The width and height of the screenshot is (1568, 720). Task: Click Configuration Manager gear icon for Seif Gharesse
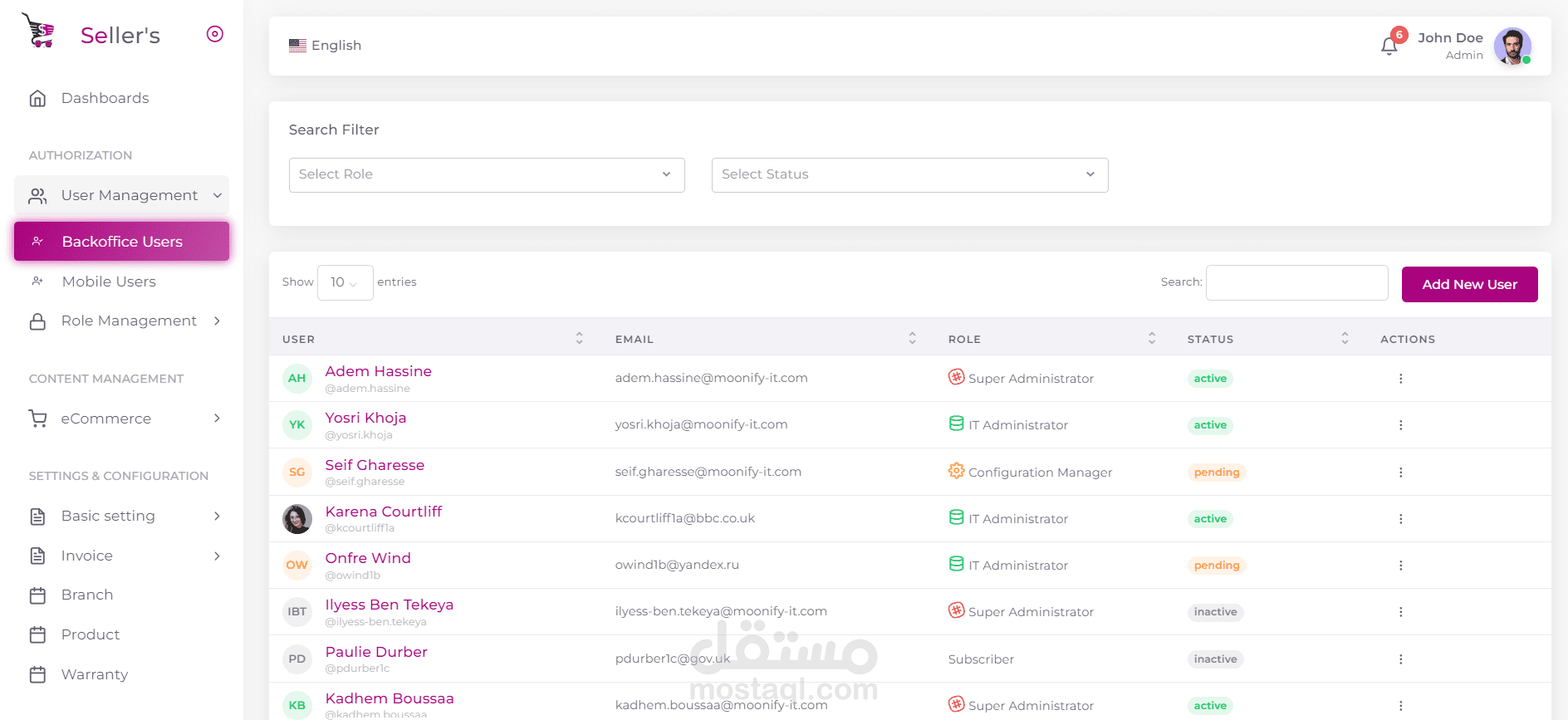coord(957,471)
